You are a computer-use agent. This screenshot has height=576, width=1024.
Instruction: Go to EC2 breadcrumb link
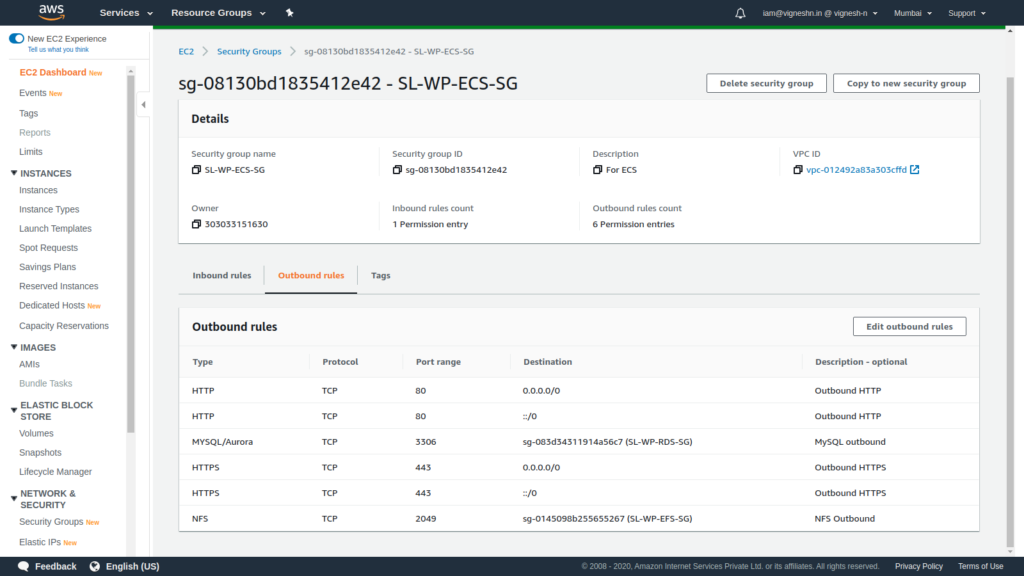[x=186, y=52]
